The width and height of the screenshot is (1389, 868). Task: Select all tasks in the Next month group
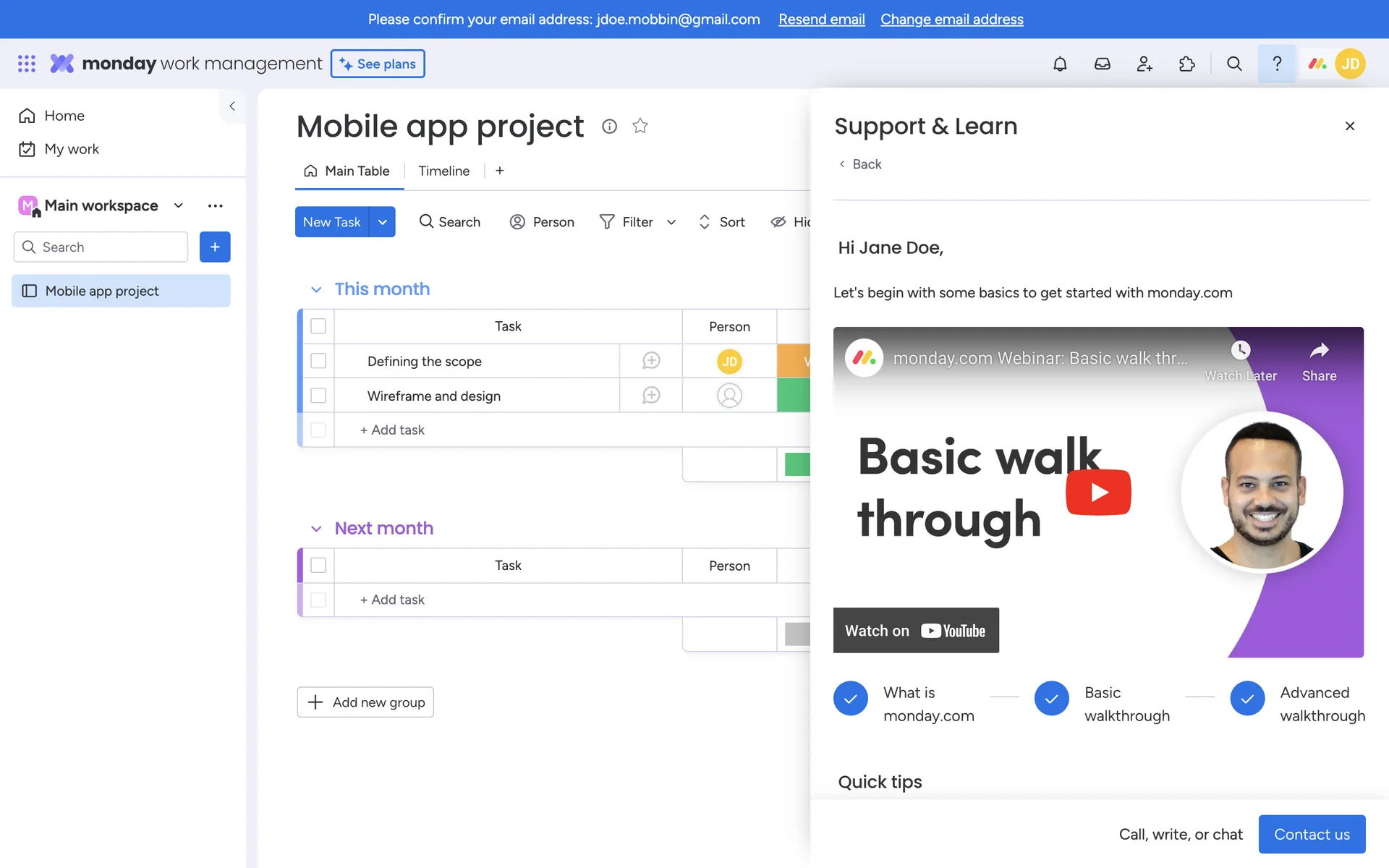(x=318, y=566)
